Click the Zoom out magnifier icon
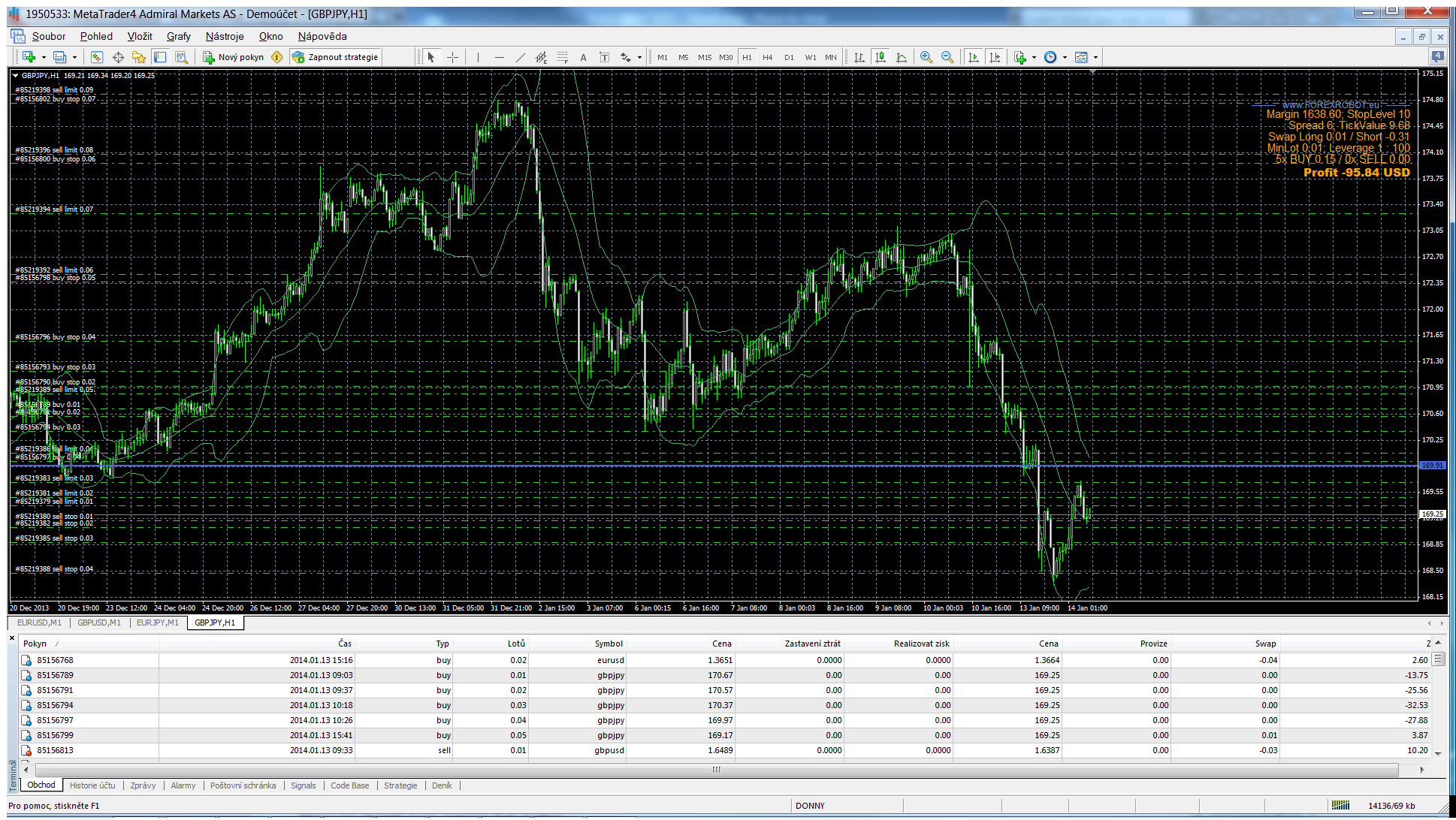Viewport: 1456px width, 820px height. tap(947, 57)
